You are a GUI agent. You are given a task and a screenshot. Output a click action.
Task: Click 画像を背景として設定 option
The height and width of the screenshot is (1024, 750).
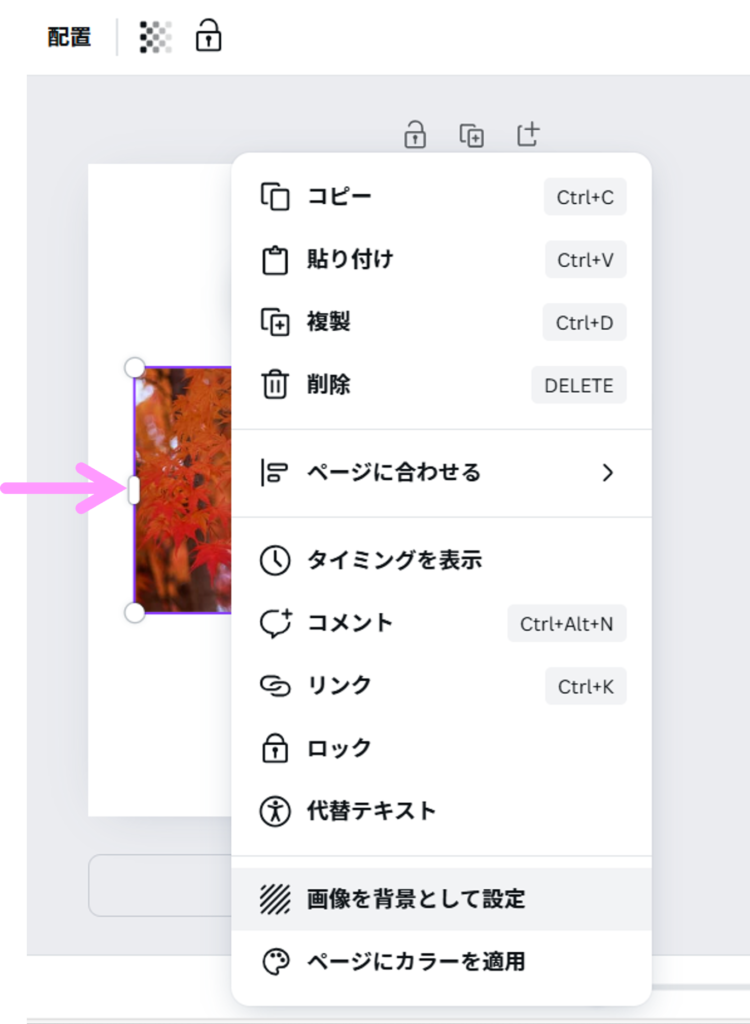click(415, 899)
